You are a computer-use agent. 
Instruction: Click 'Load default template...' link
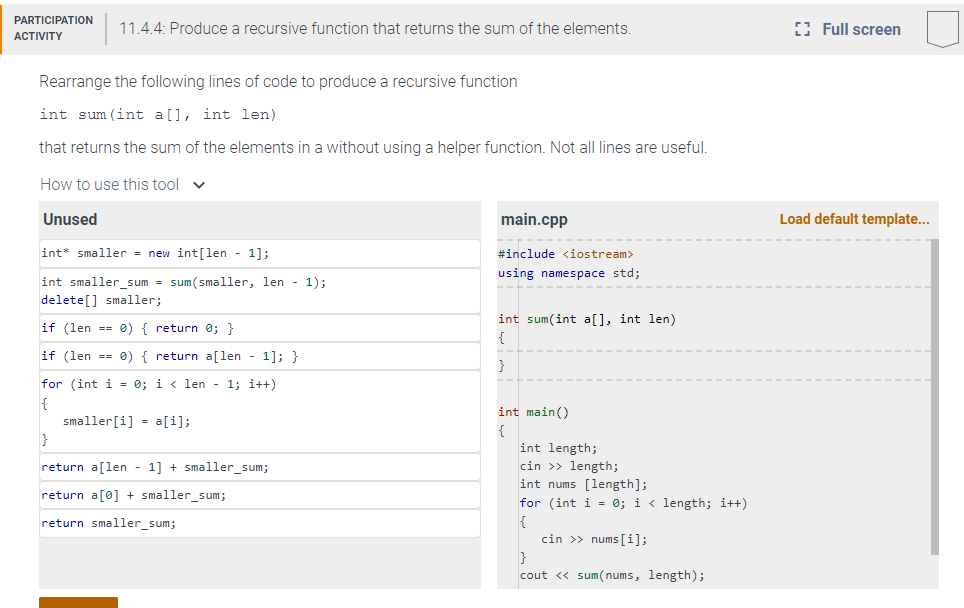tap(854, 219)
